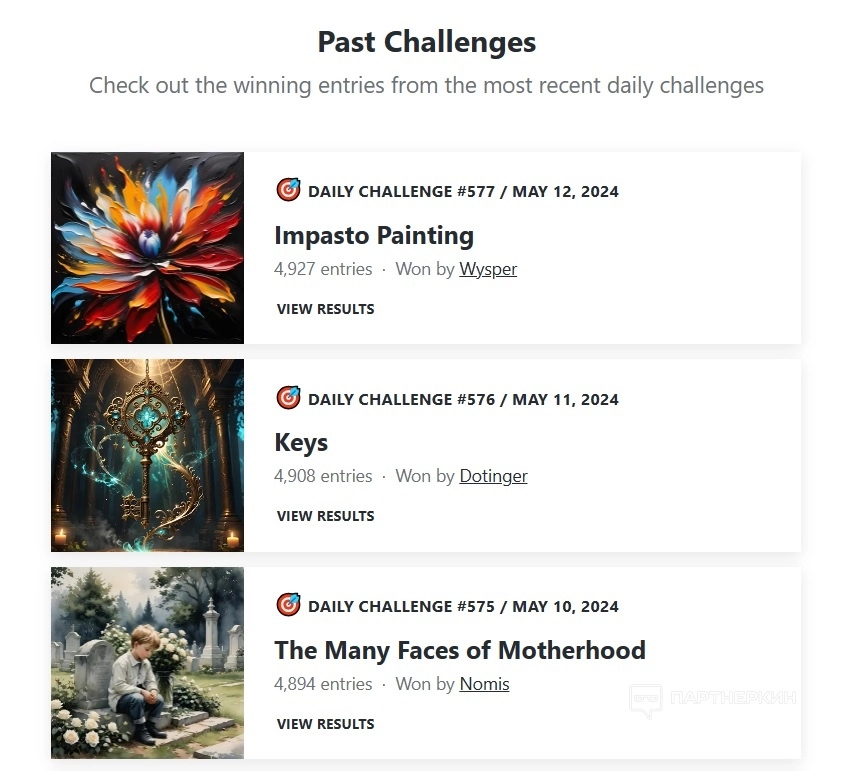Image resolution: width=847 pixels, height=771 pixels.
Task: Click the Past Challenges heading
Action: 427,42
